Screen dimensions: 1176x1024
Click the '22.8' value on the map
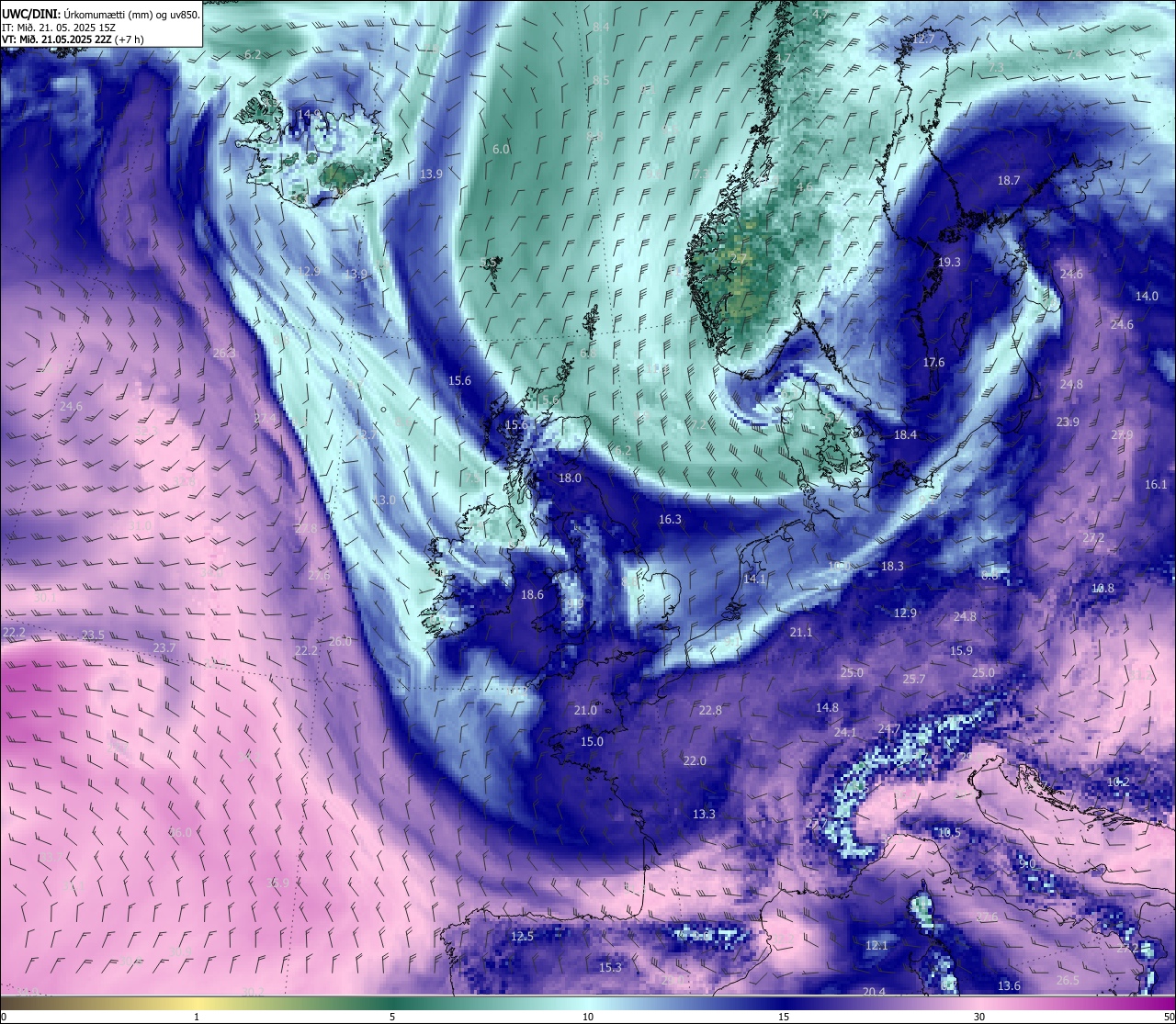coord(710,710)
